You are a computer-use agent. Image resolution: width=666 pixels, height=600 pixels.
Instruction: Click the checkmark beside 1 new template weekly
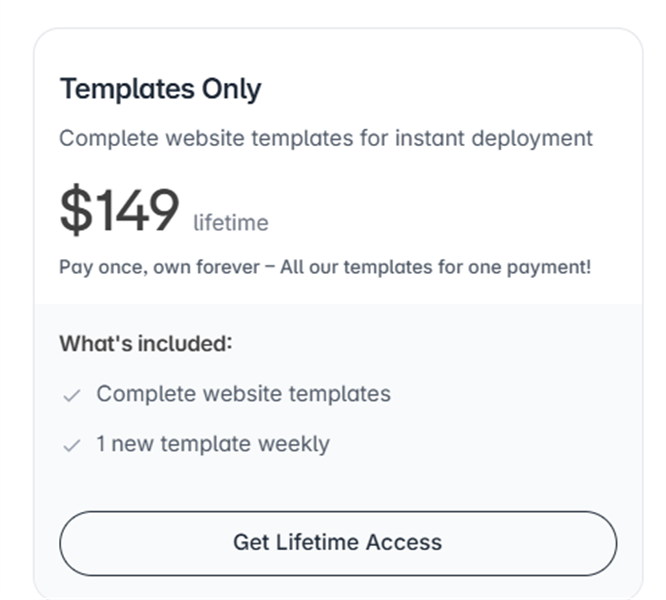(x=71, y=446)
